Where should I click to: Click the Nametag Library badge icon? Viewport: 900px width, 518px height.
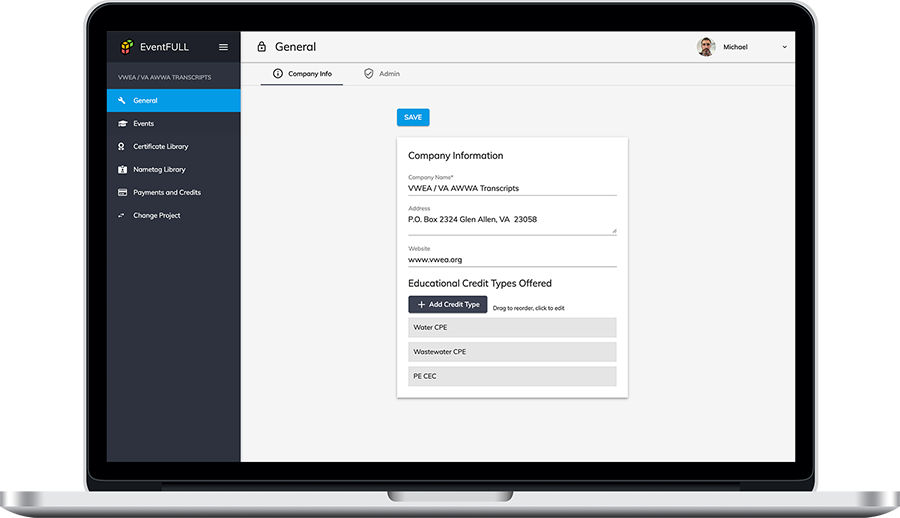point(121,170)
